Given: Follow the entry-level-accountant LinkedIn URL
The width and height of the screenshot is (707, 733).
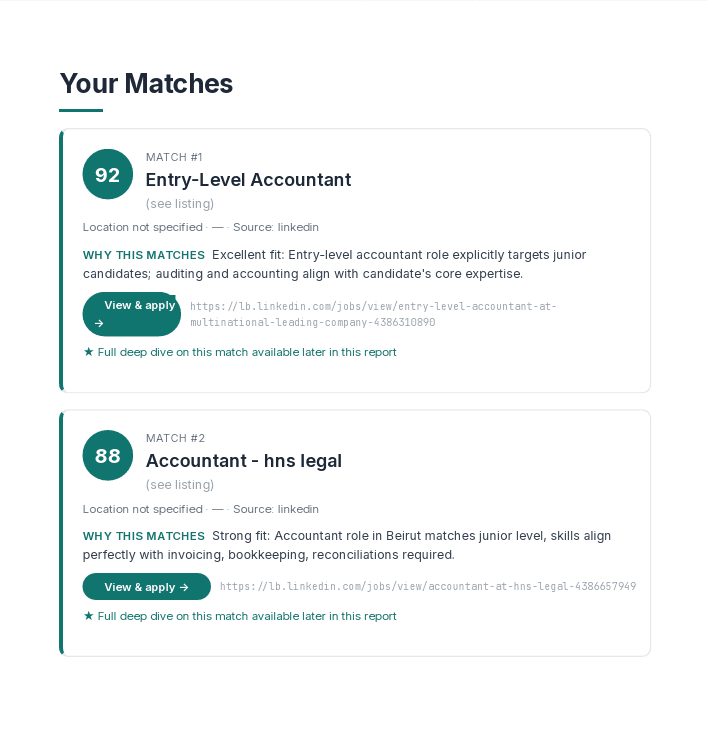Looking at the screenshot, I should click(x=373, y=314).
